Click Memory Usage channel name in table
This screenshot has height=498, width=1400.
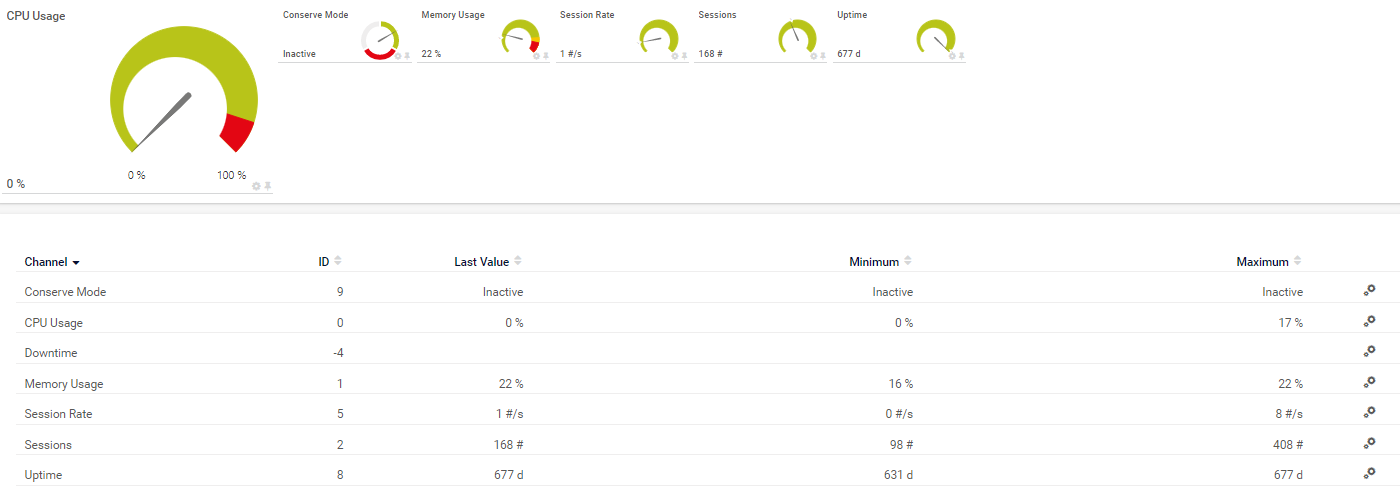pyautogui.click(x=64, y=383)
